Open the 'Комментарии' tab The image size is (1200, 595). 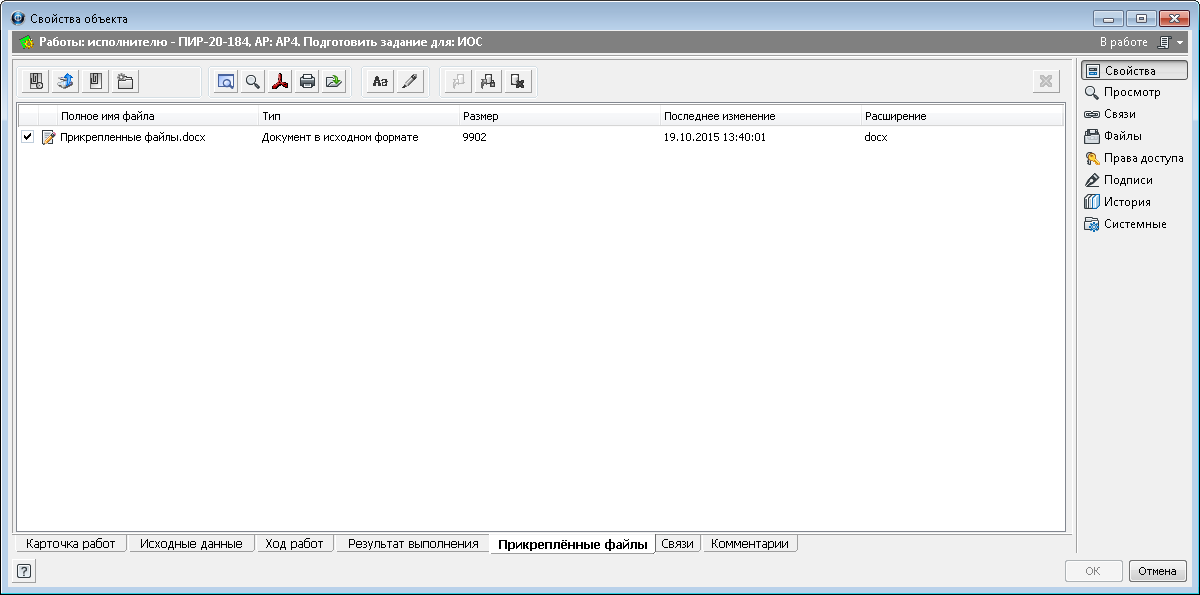749,544
